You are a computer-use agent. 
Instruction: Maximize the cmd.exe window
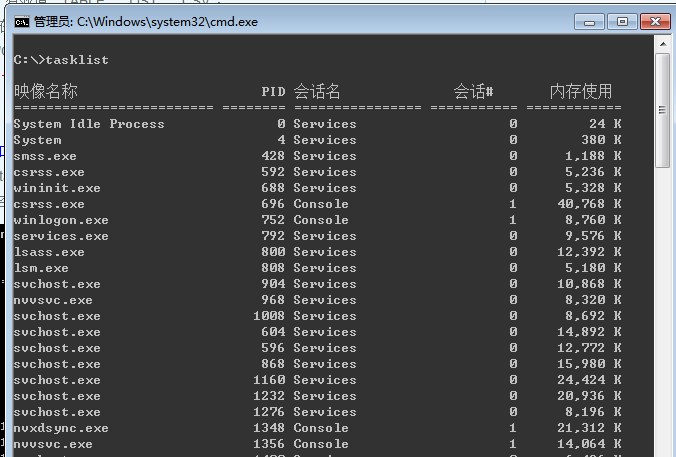coord(622,22)
